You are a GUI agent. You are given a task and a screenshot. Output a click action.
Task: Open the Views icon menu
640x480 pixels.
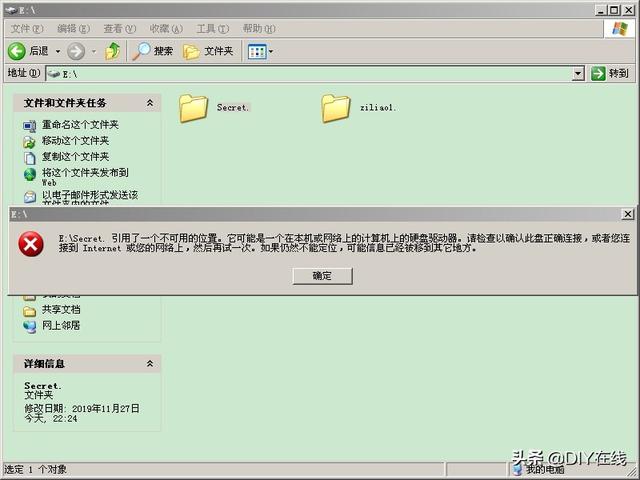pyautogui.click(x=260, y=51)
